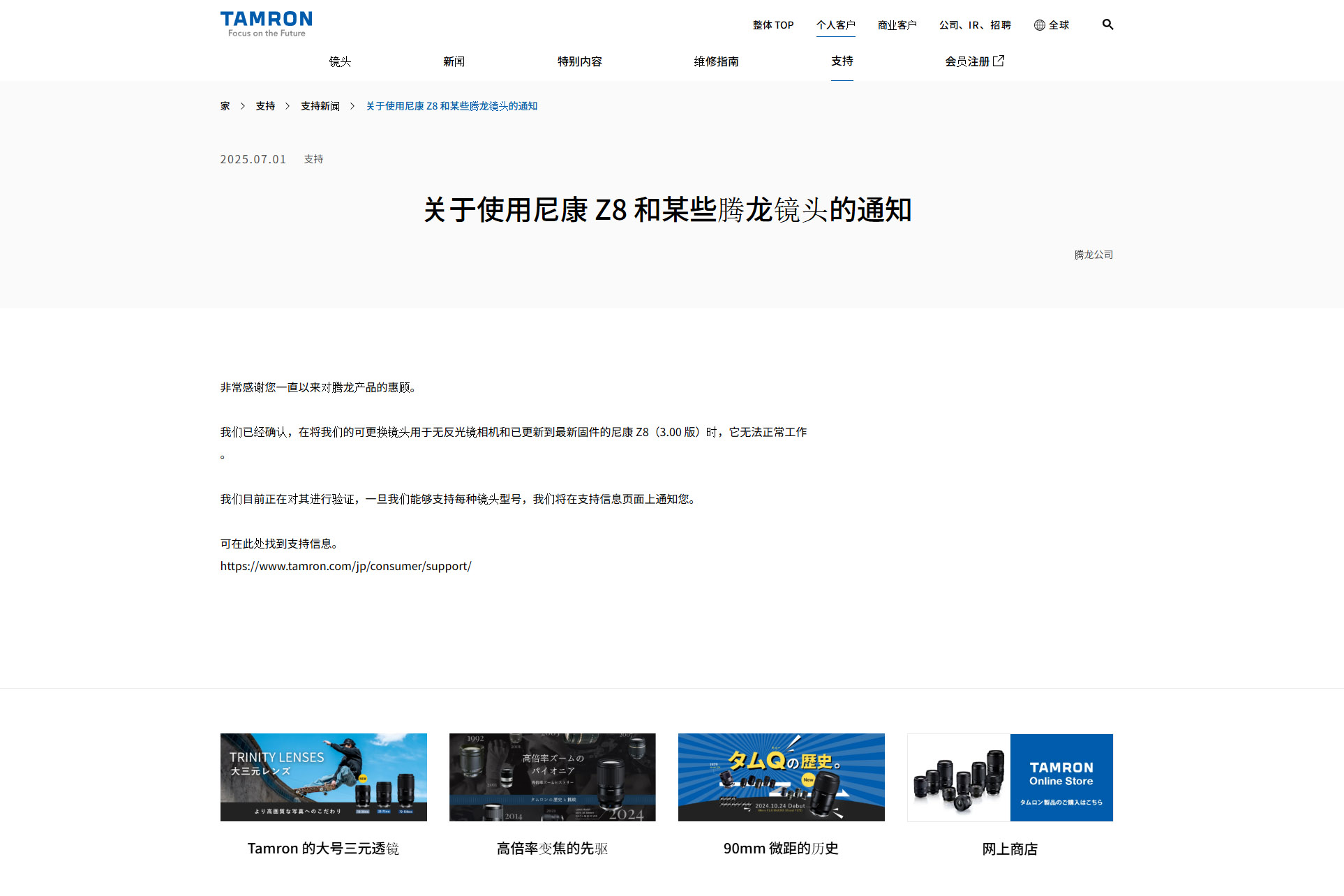Screen dimensions: 1344x896
Task: Click 90mm 微距的历史 caption
Action: (x=781, y=849)
